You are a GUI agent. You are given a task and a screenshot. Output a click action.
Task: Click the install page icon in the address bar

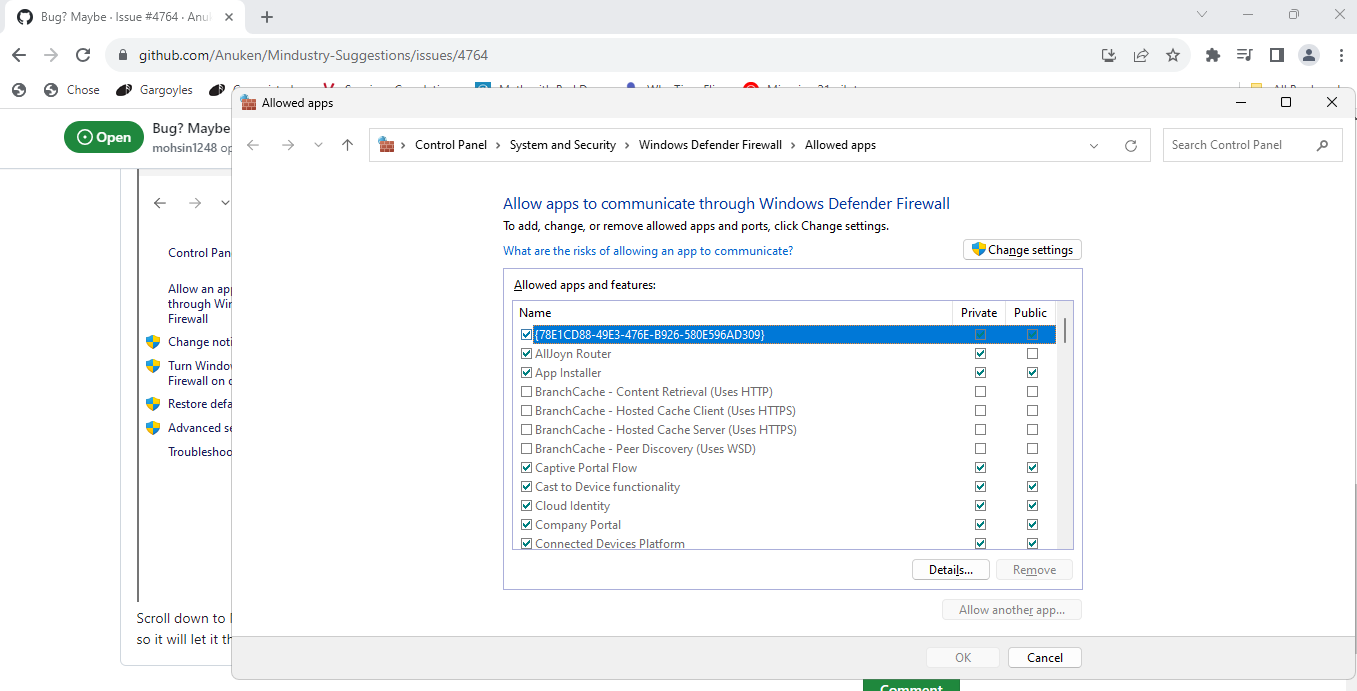1109,56
